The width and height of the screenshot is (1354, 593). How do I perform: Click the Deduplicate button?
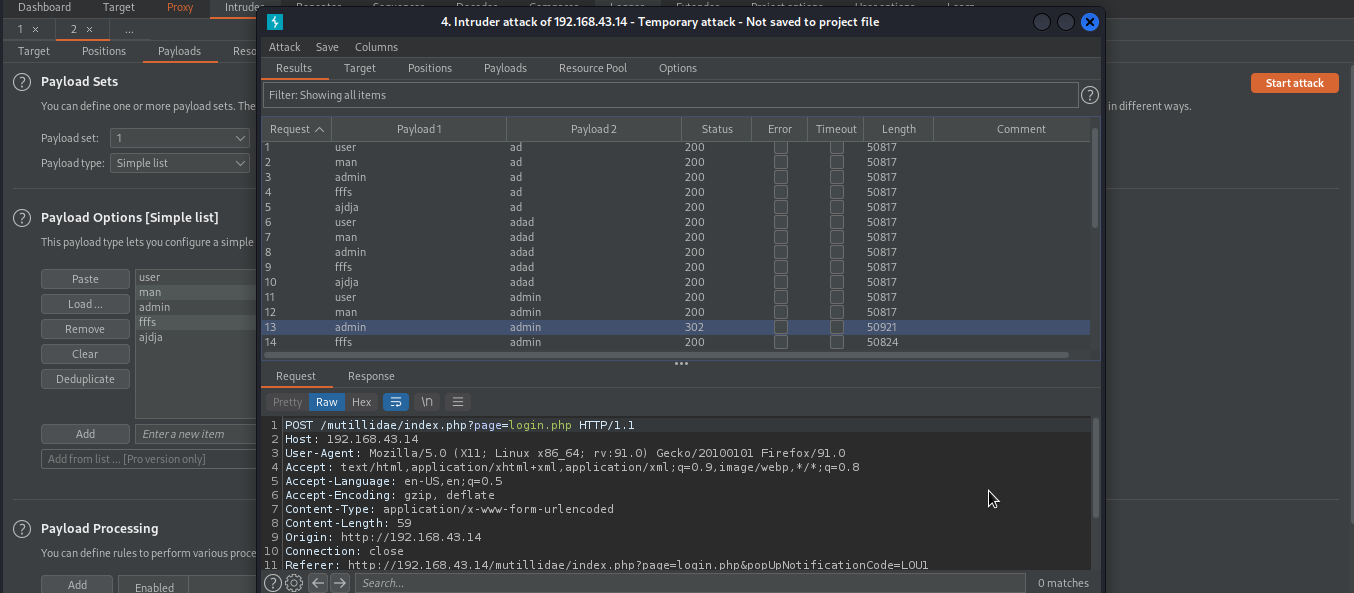coord(85,379)
